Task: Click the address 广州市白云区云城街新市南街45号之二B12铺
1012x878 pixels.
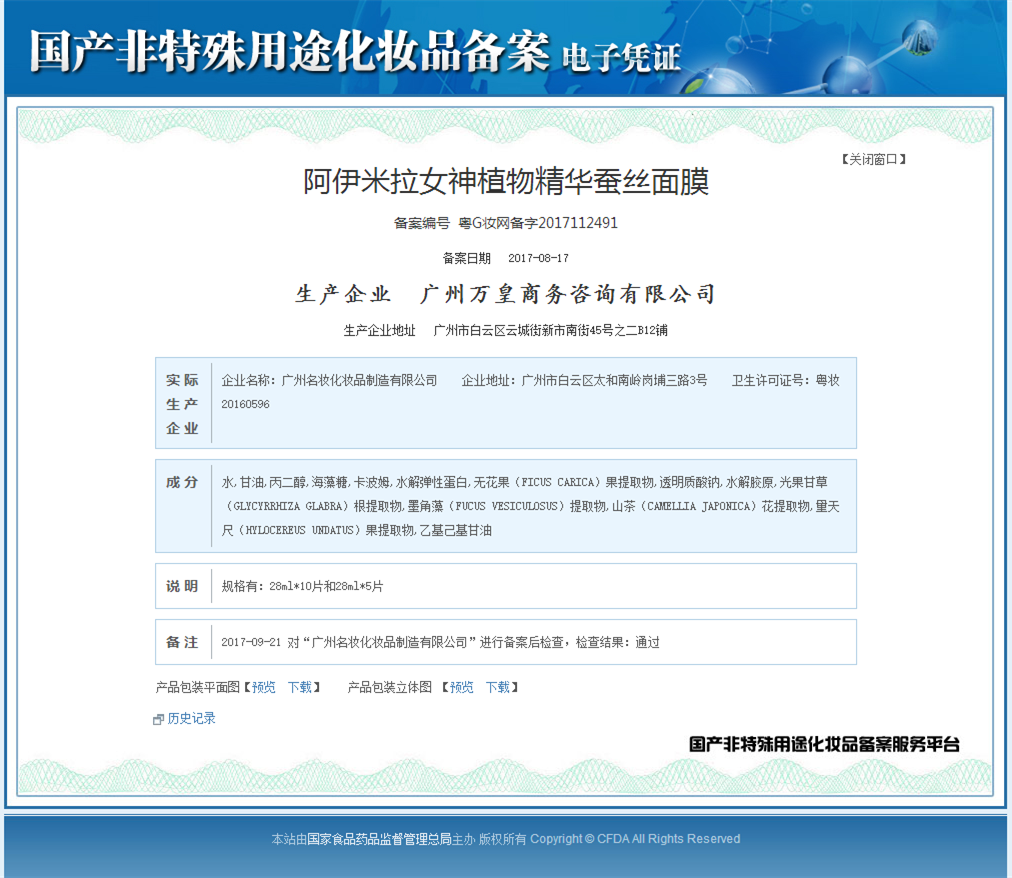Action: click(551, 331)
